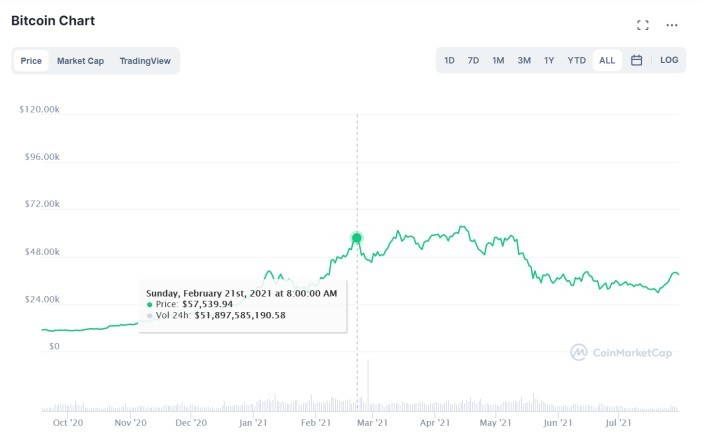
Task: Select the 3M time range
Action: (524, 60)
